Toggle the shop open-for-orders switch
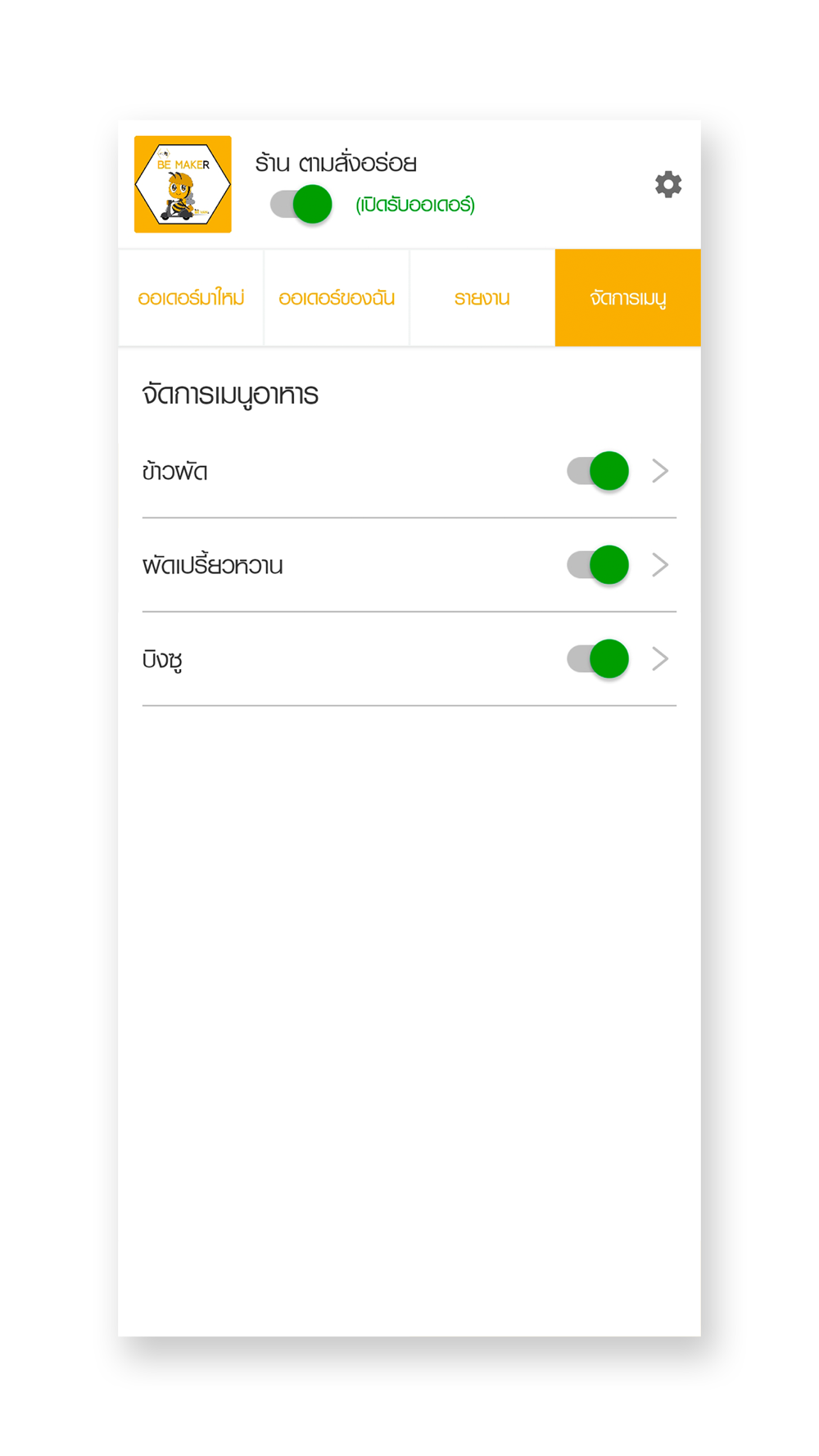The height and width of the screenshot is (1456, 819). (301, 204)
